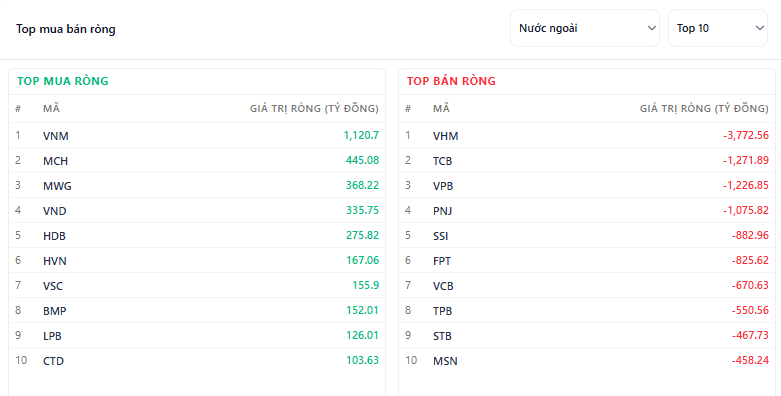
Task: Select stock code VPB
Action: tap(443, 186)
